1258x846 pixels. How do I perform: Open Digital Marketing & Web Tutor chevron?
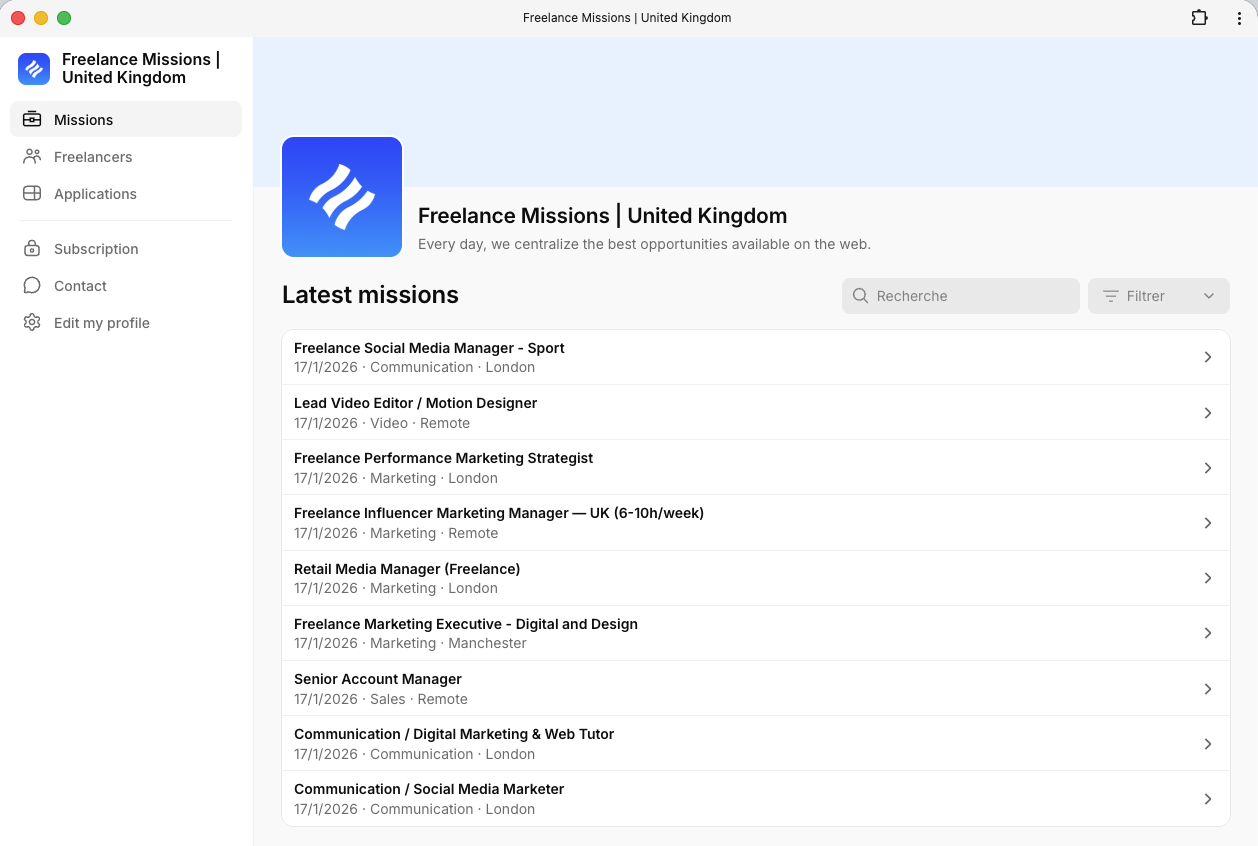[x=1208, y=744]
